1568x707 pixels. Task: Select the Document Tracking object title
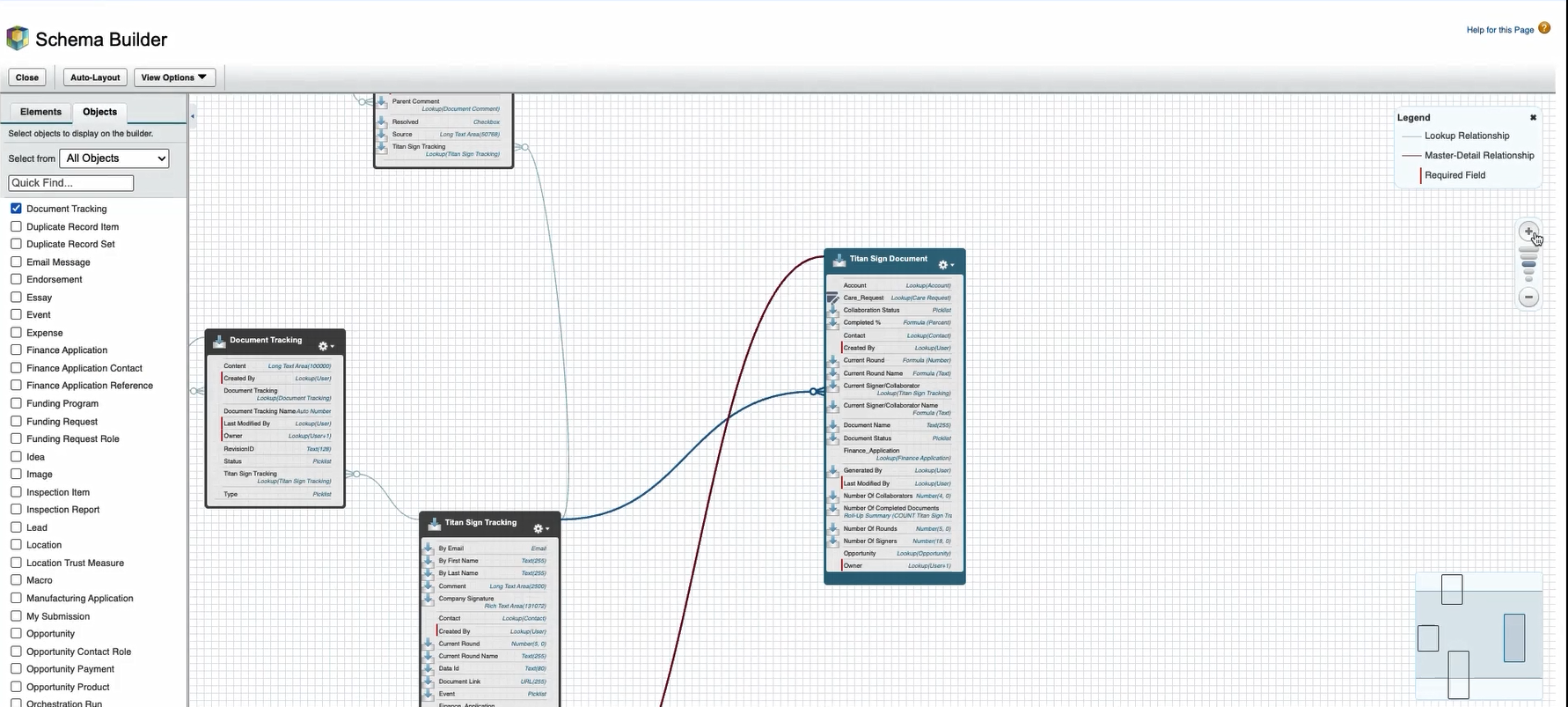pyautogui.click(x=266, y=340)
